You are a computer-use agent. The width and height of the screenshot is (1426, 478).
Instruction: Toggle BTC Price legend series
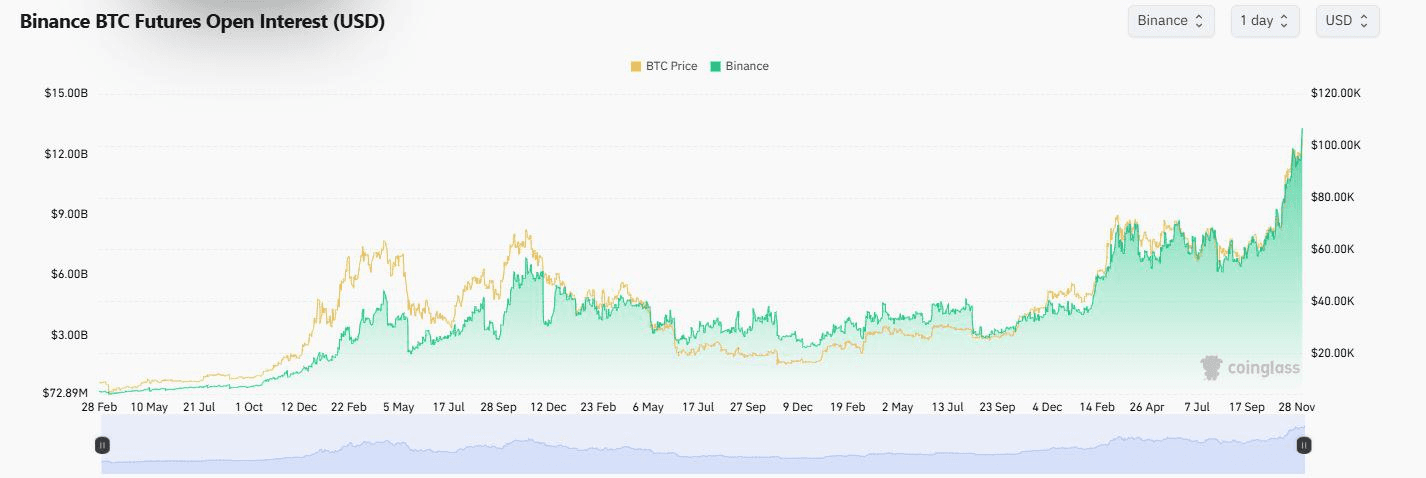(x=664, y=66)
